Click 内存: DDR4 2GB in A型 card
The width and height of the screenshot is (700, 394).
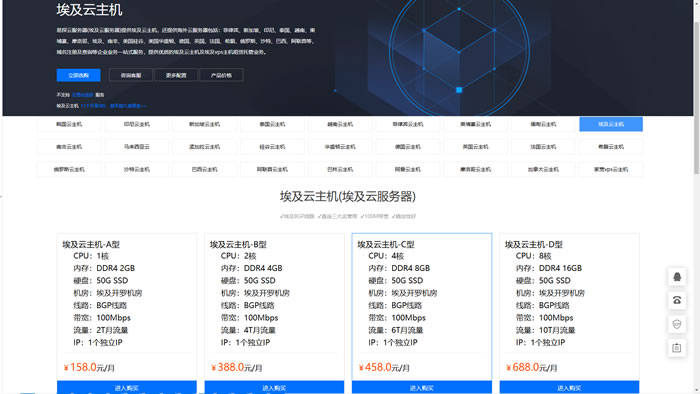point(104,268)
